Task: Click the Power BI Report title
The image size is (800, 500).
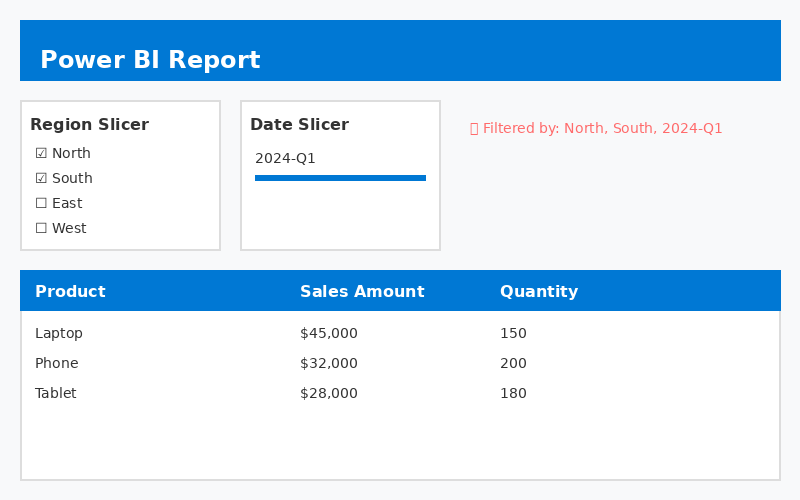Action: [x=150, y=60]
